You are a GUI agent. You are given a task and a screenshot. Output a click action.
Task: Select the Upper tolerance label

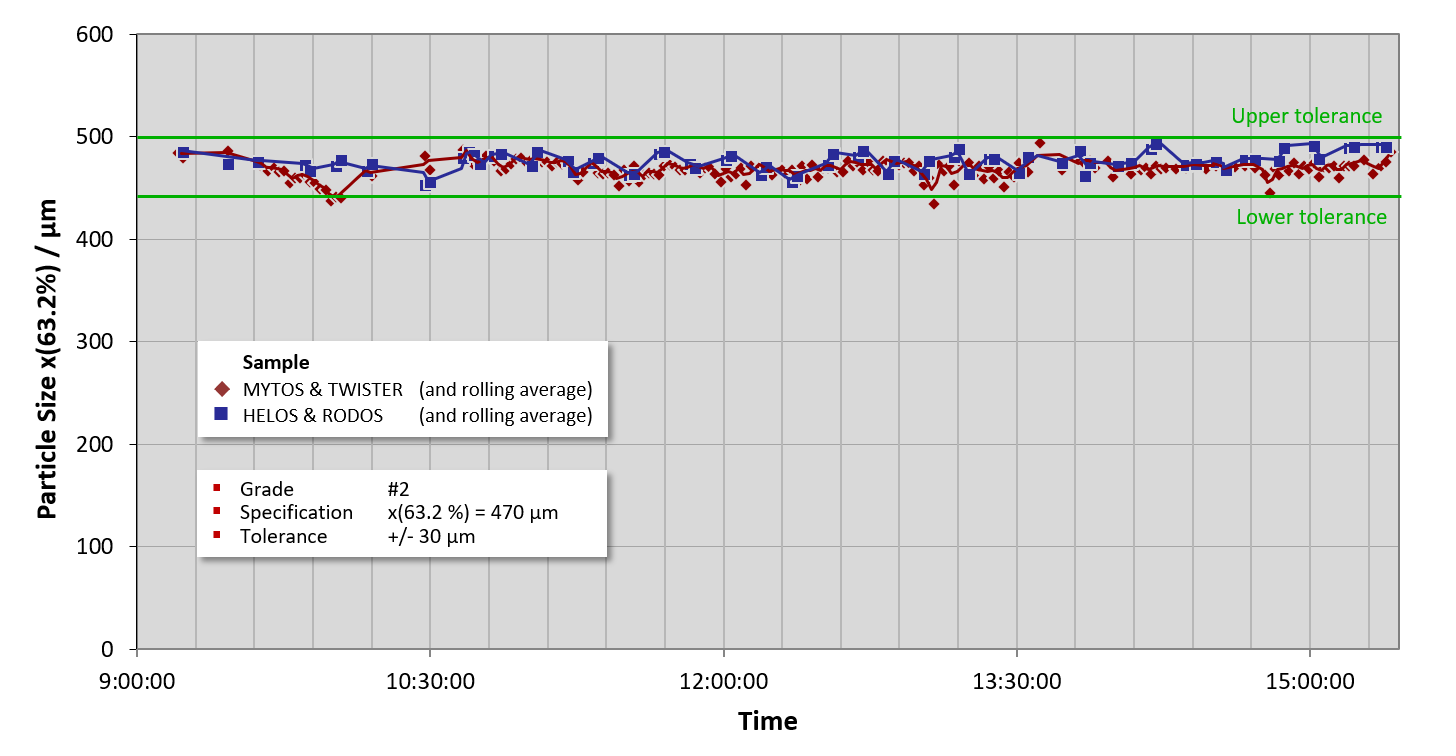[x=1306, y=117]
